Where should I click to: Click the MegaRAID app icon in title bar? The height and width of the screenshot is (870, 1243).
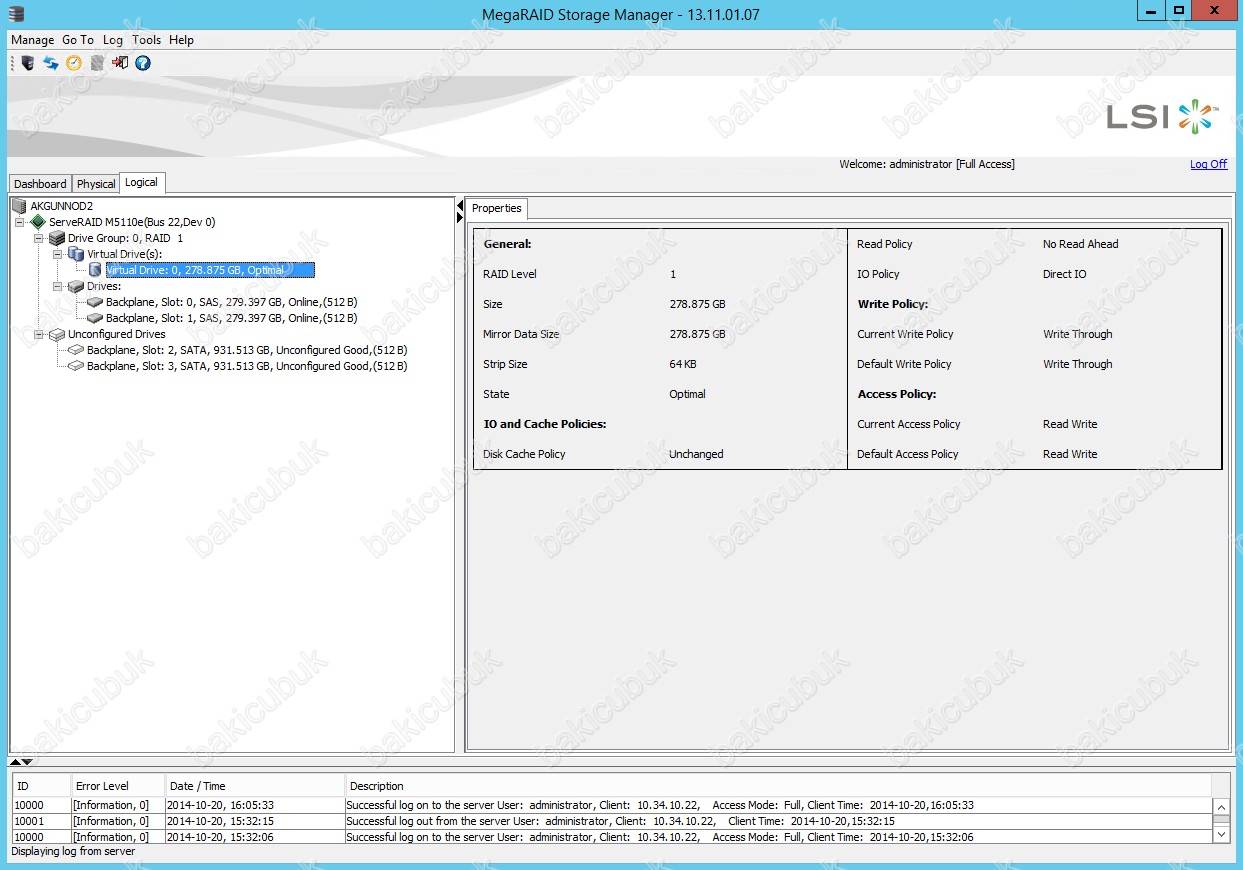(x=16, y=12)
